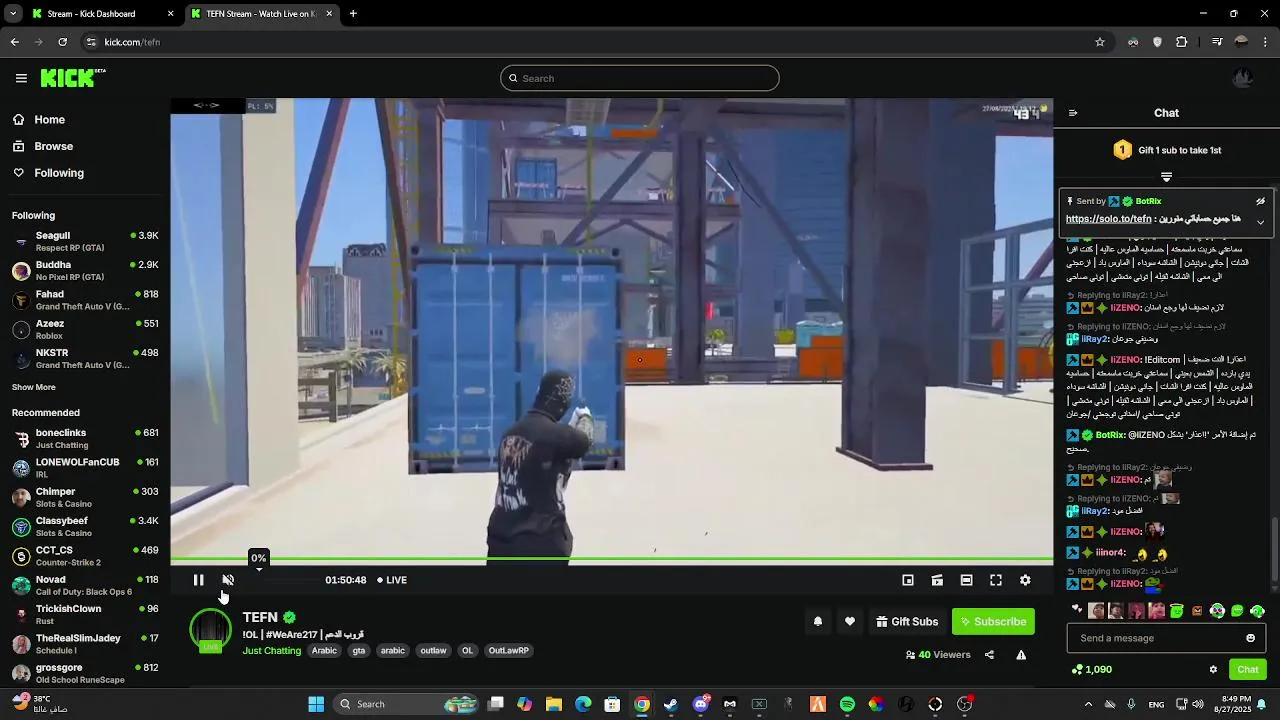
Task: Open Classybeef recommended channel
Action: click(x=85, y=527)
